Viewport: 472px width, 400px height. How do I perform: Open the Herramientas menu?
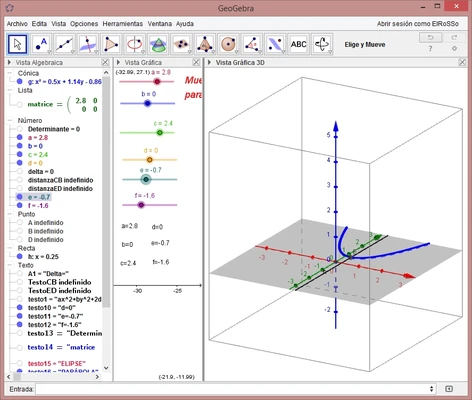[122, 24]
